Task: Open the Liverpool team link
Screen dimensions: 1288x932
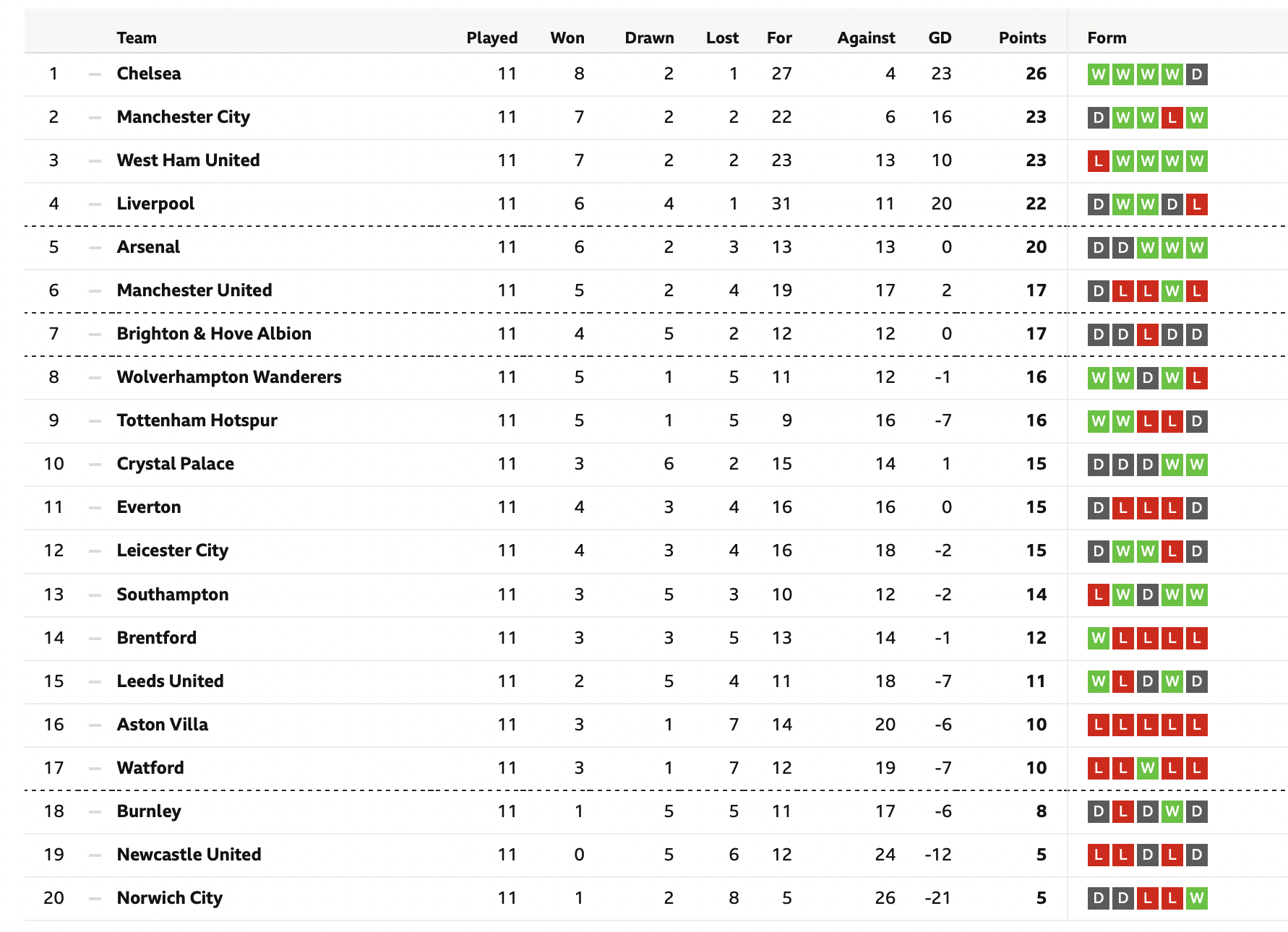Action: coord(155,204)
